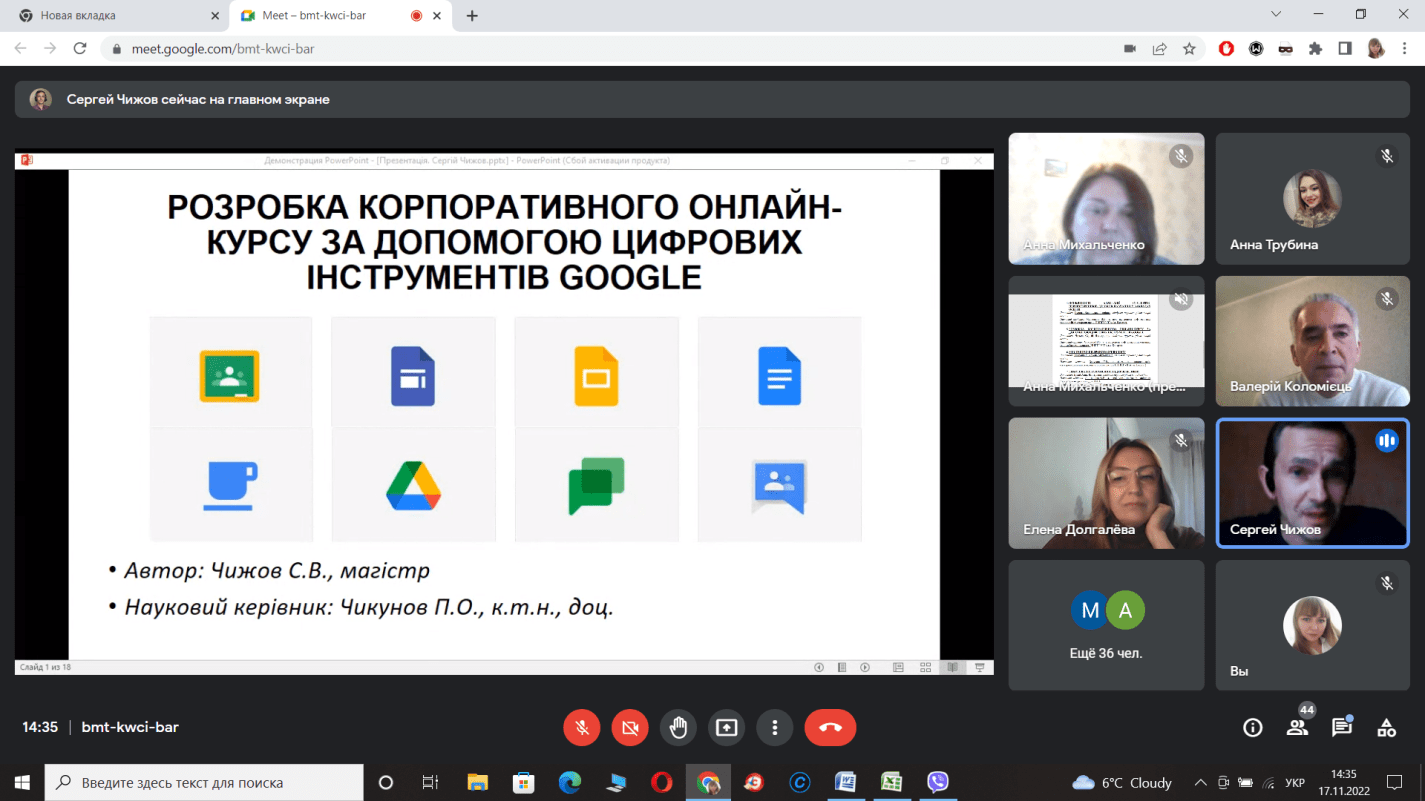This screenshot has width=1425, height=801.
Task: Show the people list with 44 participants
Action: point(1298,728)
